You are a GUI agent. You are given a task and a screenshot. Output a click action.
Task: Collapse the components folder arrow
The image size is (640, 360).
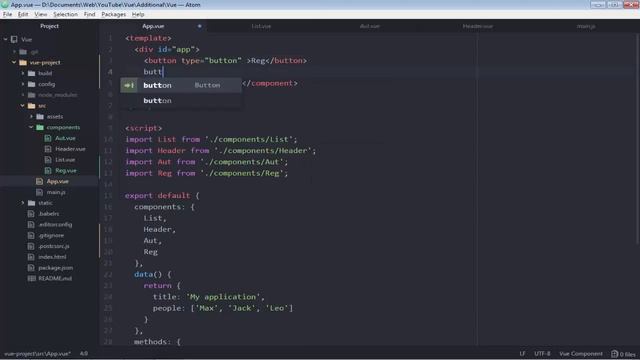pyautogui.click(x=31, y=127)
